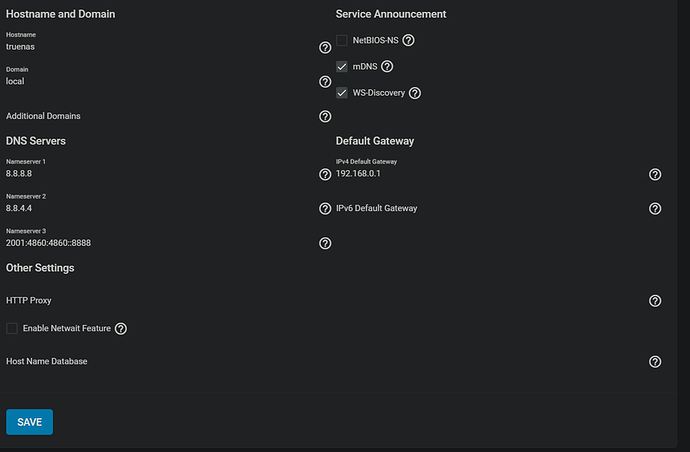The image size is (690, 452).
Task: Click the help icon beside NetBIOS-NS
Action: 408,40
